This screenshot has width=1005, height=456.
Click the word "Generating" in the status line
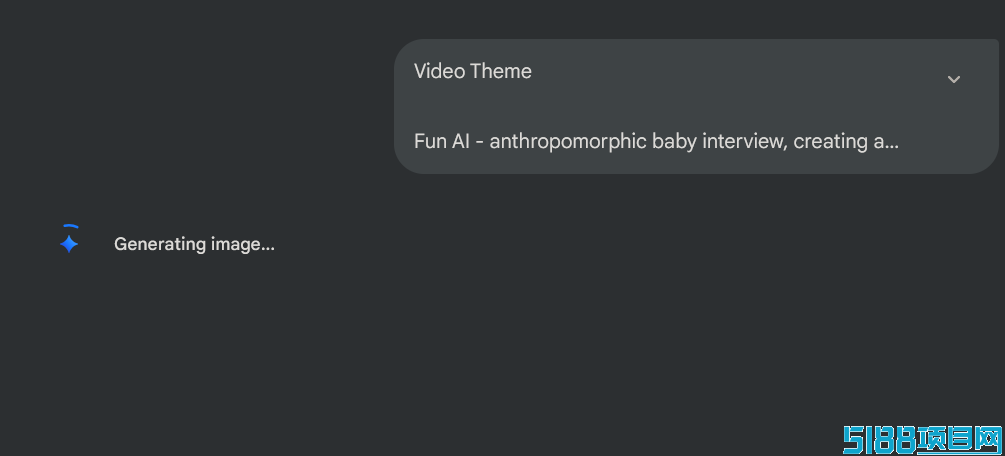point(159,244)
